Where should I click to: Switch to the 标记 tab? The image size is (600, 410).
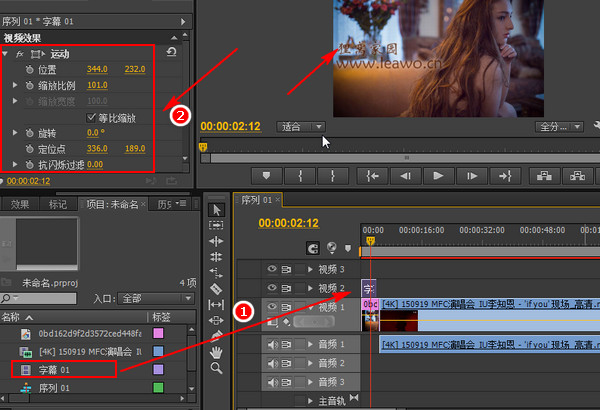[58, 204]
